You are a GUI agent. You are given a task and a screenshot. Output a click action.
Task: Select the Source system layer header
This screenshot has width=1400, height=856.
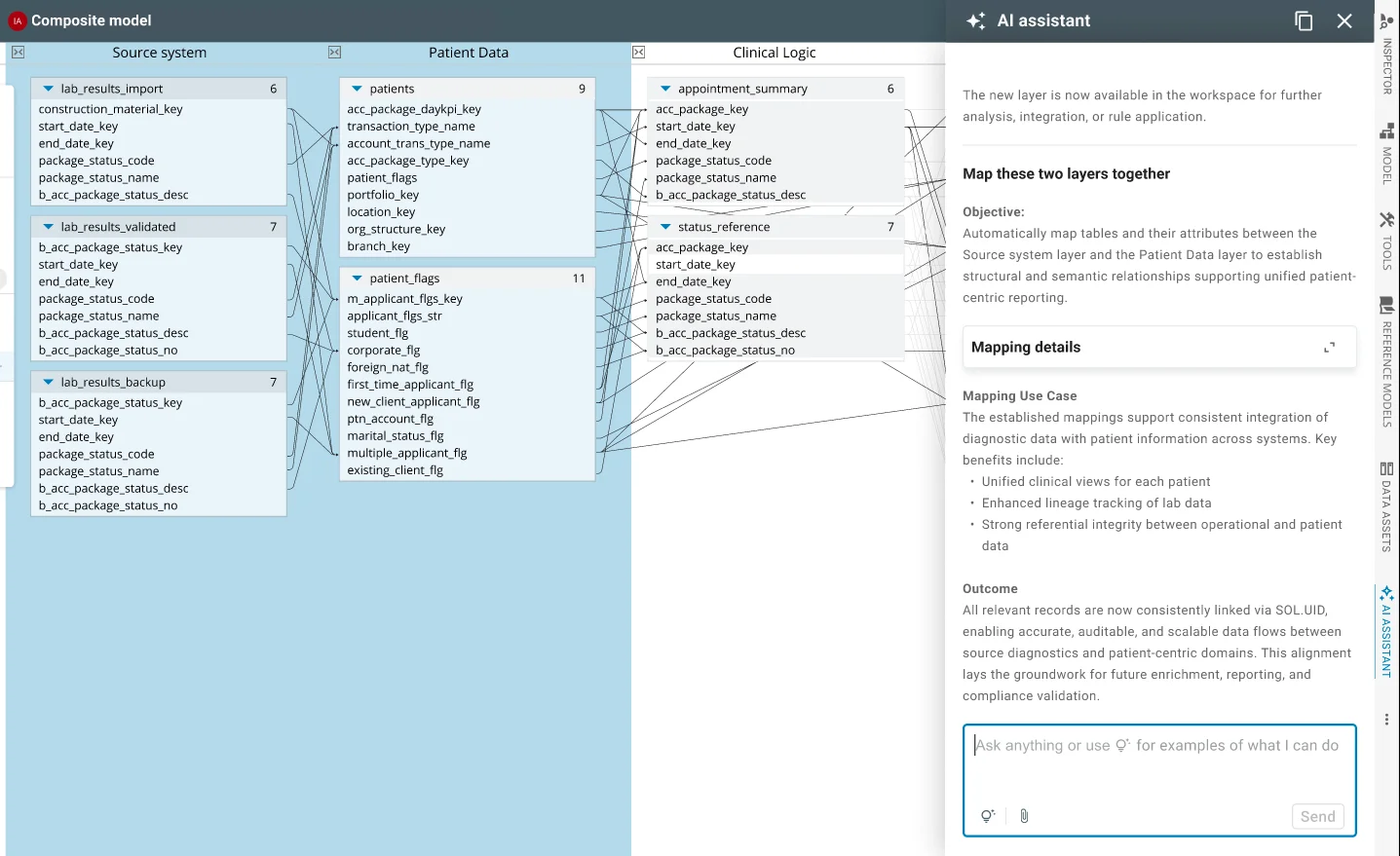pyautogui.click(x=160, y=53)
